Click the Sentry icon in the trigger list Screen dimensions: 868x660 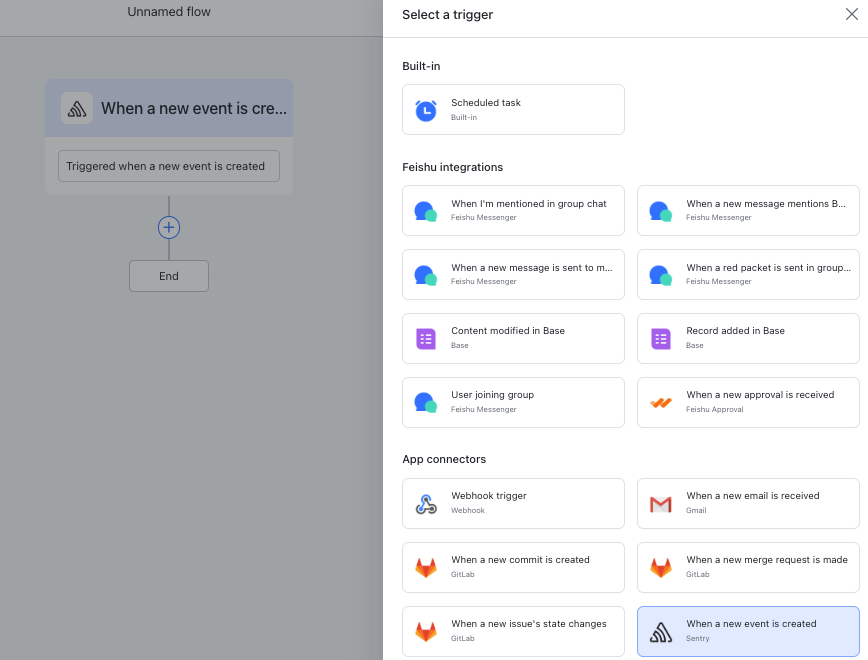pyautogui.click(x=660, y=632)
